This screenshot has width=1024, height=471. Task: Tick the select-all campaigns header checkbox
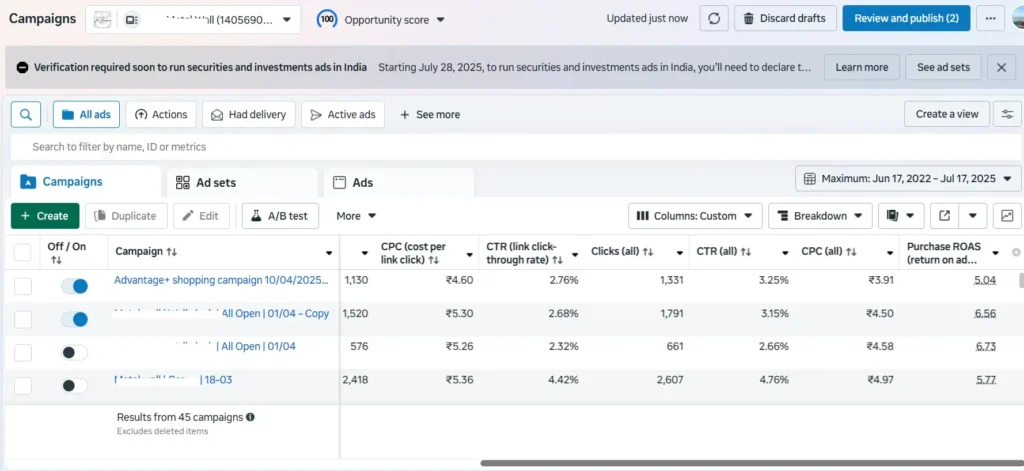pyautogui.click(x=22, y=252)
